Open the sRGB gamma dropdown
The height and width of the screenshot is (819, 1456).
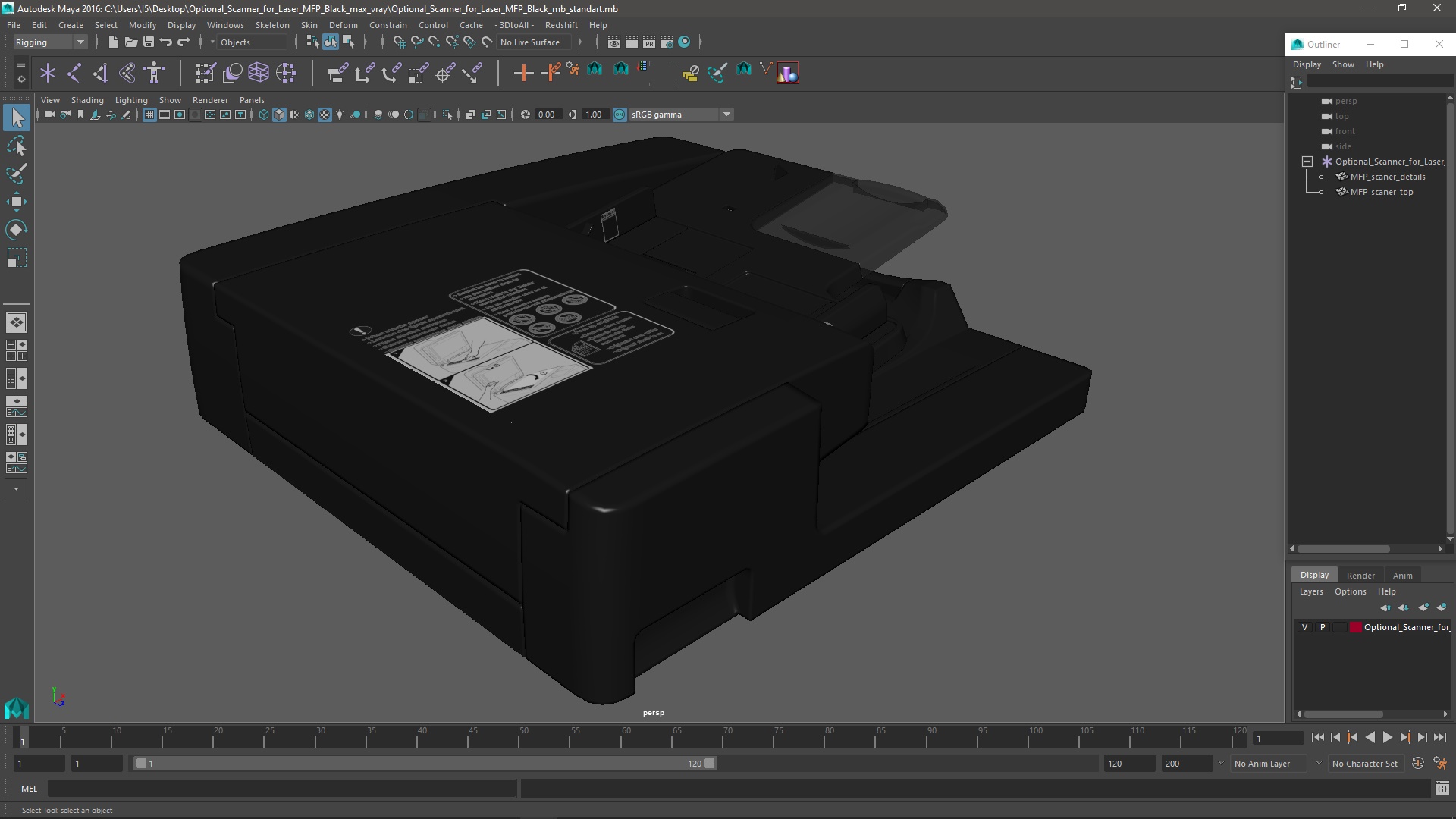pyautogui.click(x=726, y=115)
